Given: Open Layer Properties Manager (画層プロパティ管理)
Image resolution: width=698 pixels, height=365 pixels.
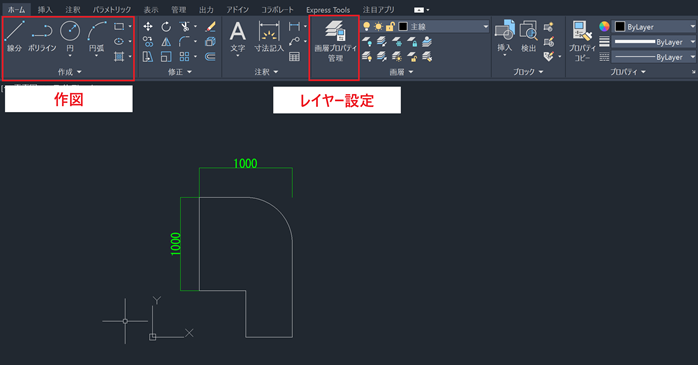Looking at the screenshot, I should [x=335, y=41].
